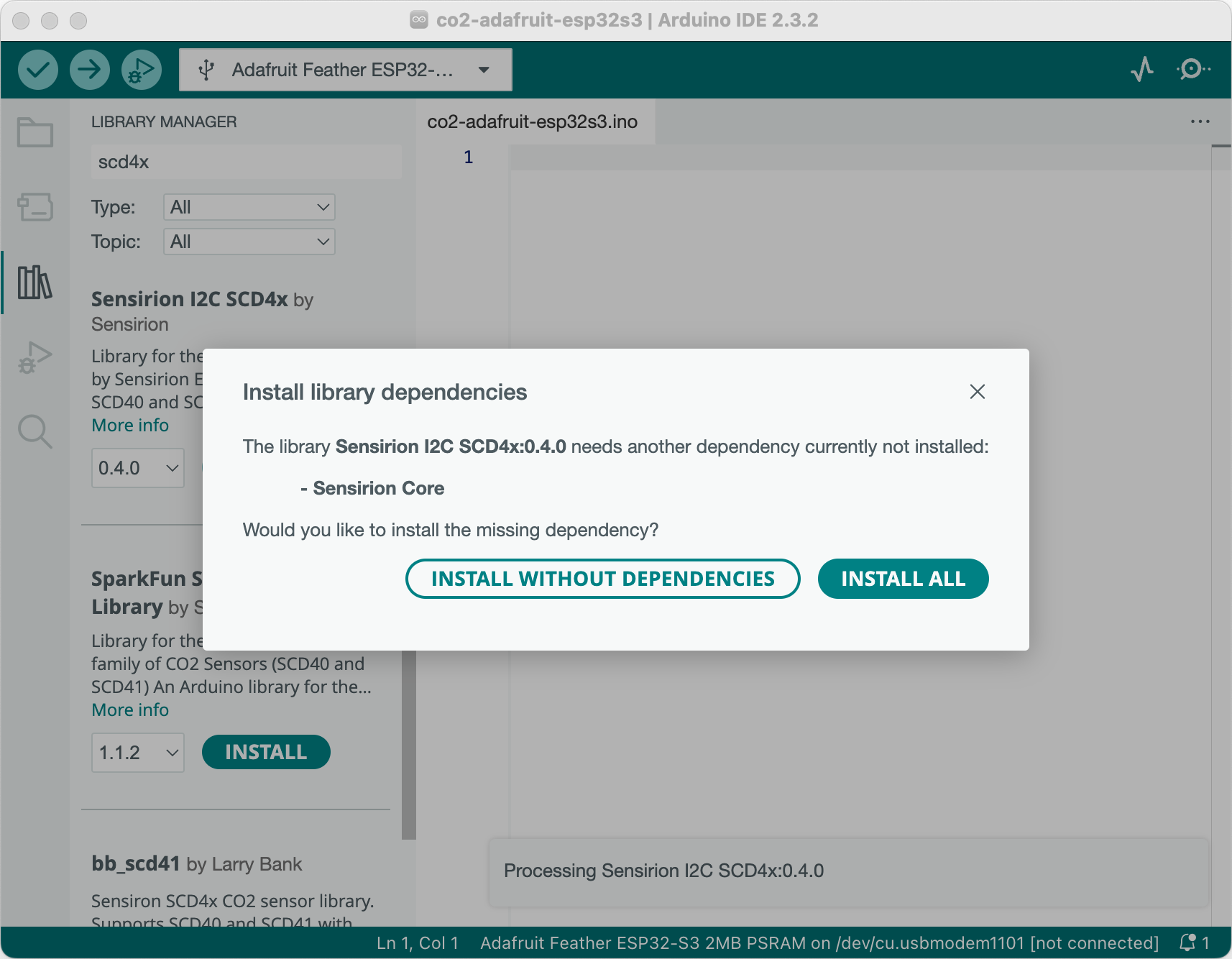Screen dimensions: 1232x959
Task: Open the Serial Plotter
Action: coord(1142,69)
